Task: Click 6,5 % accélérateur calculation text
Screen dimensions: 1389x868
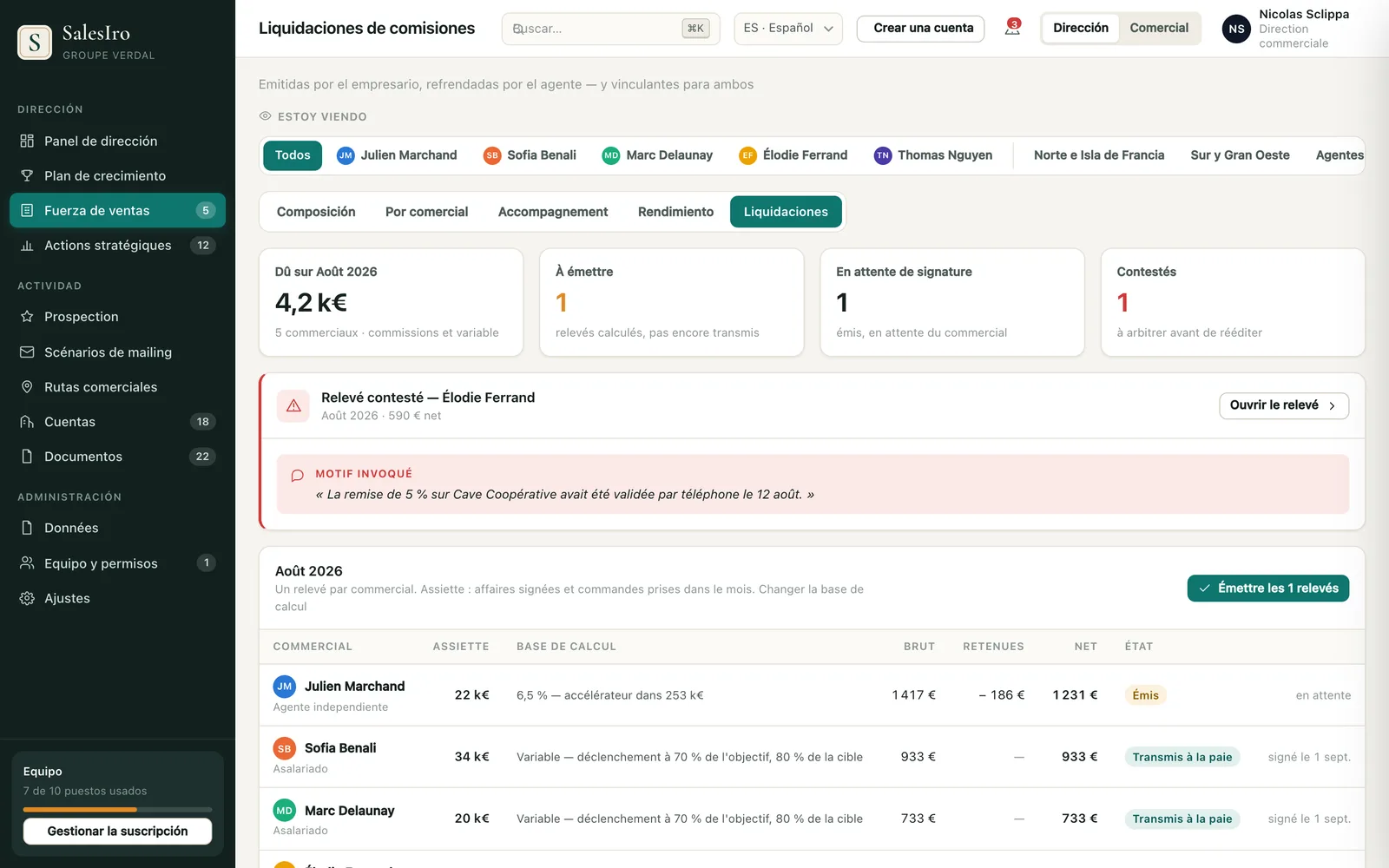Action: click(609, 695)
